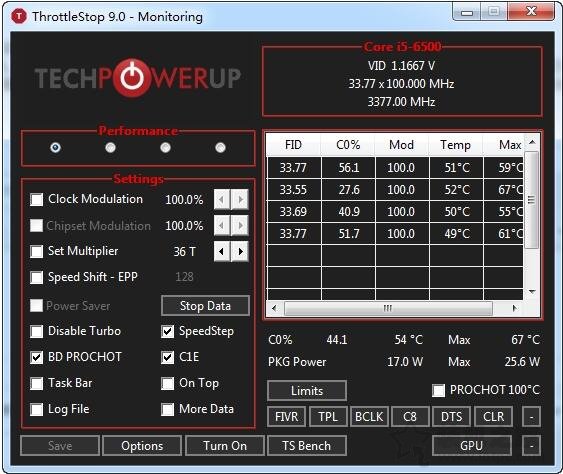Viewport: 563px width, 474px height.
Task: Click the FID column header
Action: (293, 145)
